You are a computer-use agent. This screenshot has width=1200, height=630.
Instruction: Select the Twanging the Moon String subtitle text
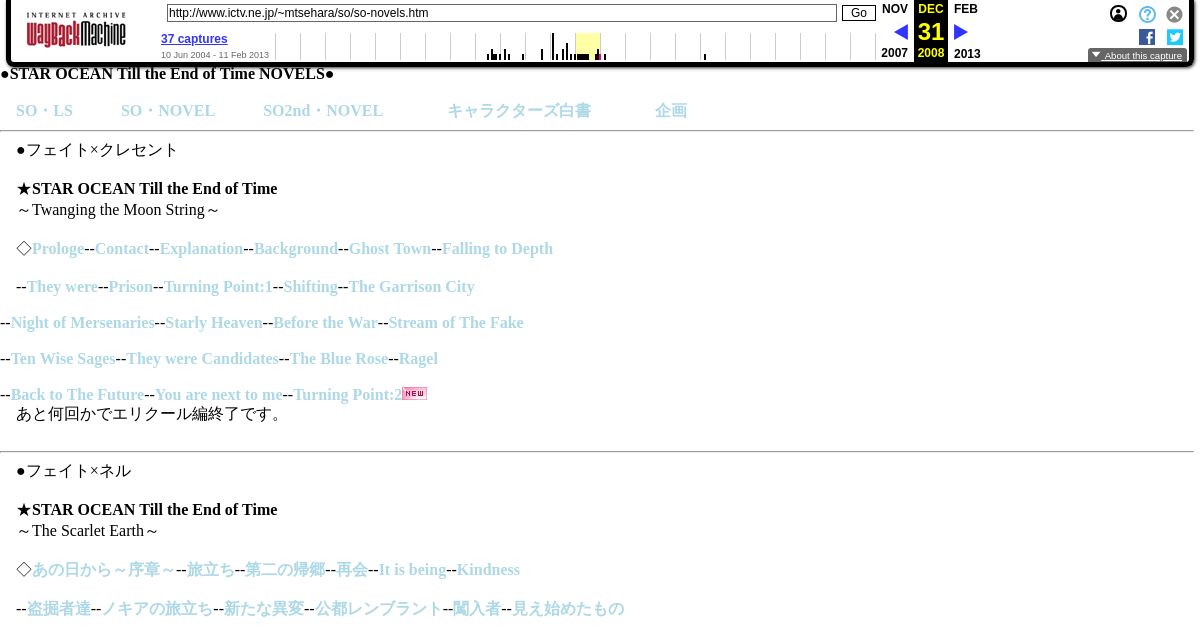point(118,210)
